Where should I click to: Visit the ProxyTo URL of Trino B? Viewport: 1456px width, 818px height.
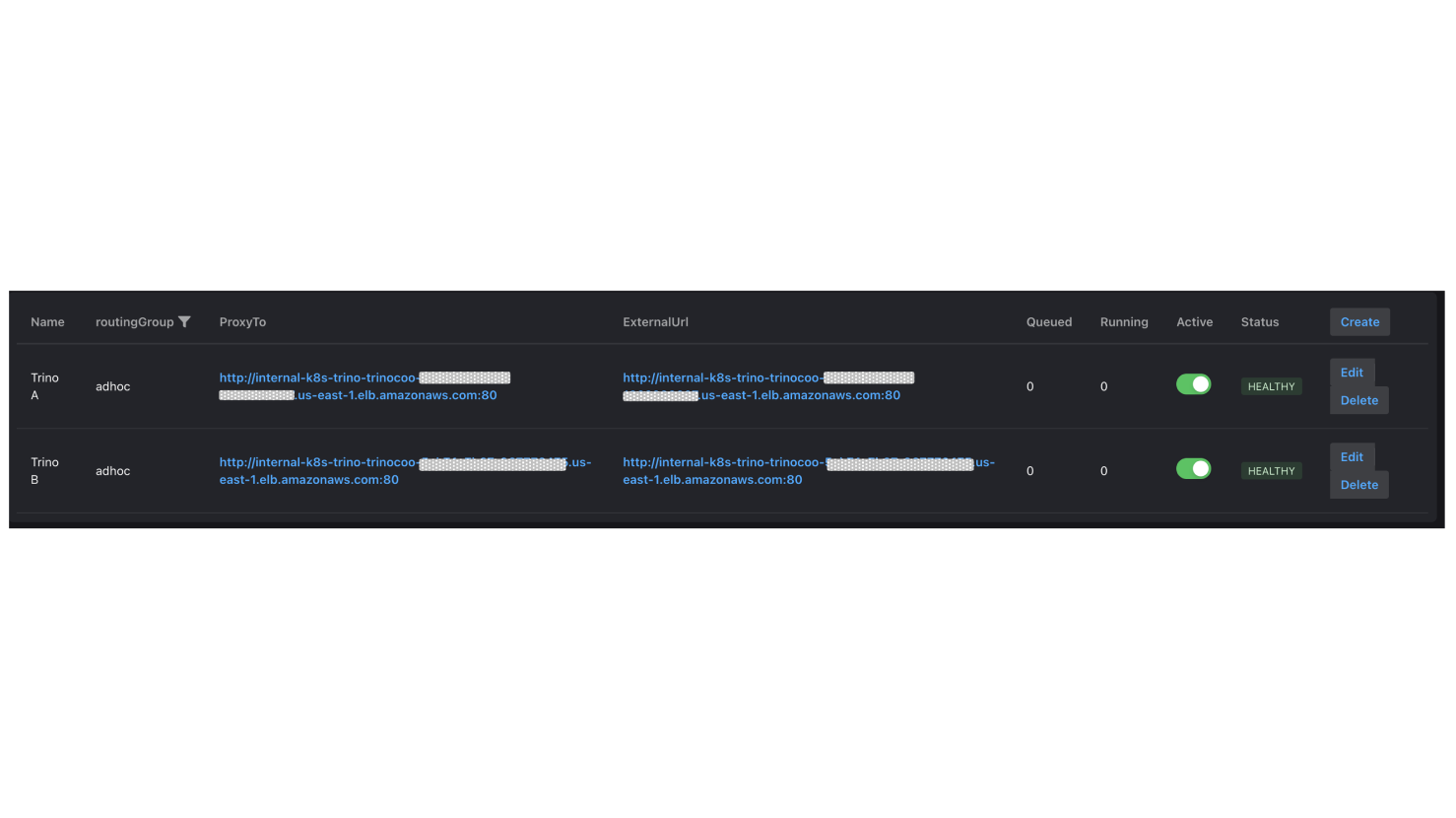(x=317, y=462)
